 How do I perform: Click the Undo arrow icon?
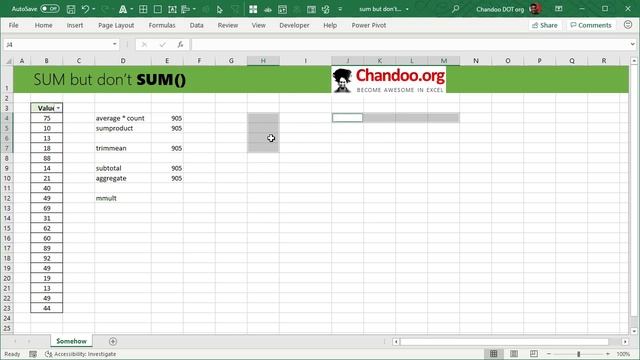point(85,9)
